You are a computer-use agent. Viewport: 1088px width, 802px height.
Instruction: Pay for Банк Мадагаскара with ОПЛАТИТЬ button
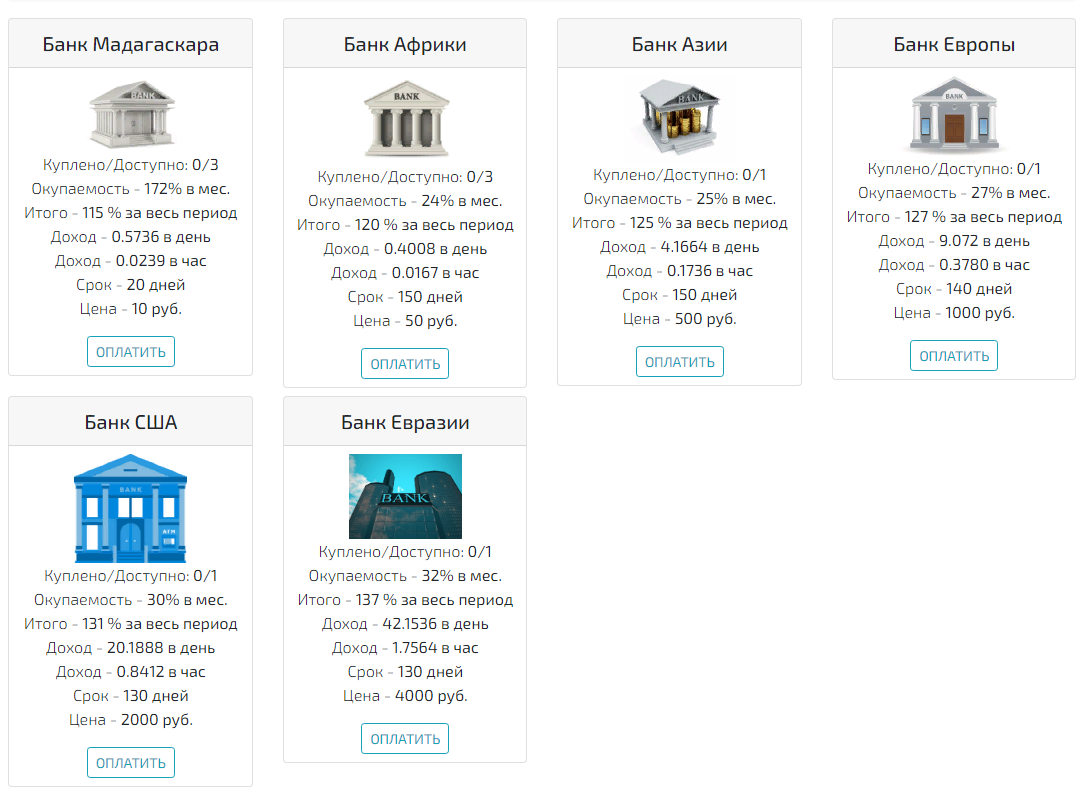click(130, 352)
